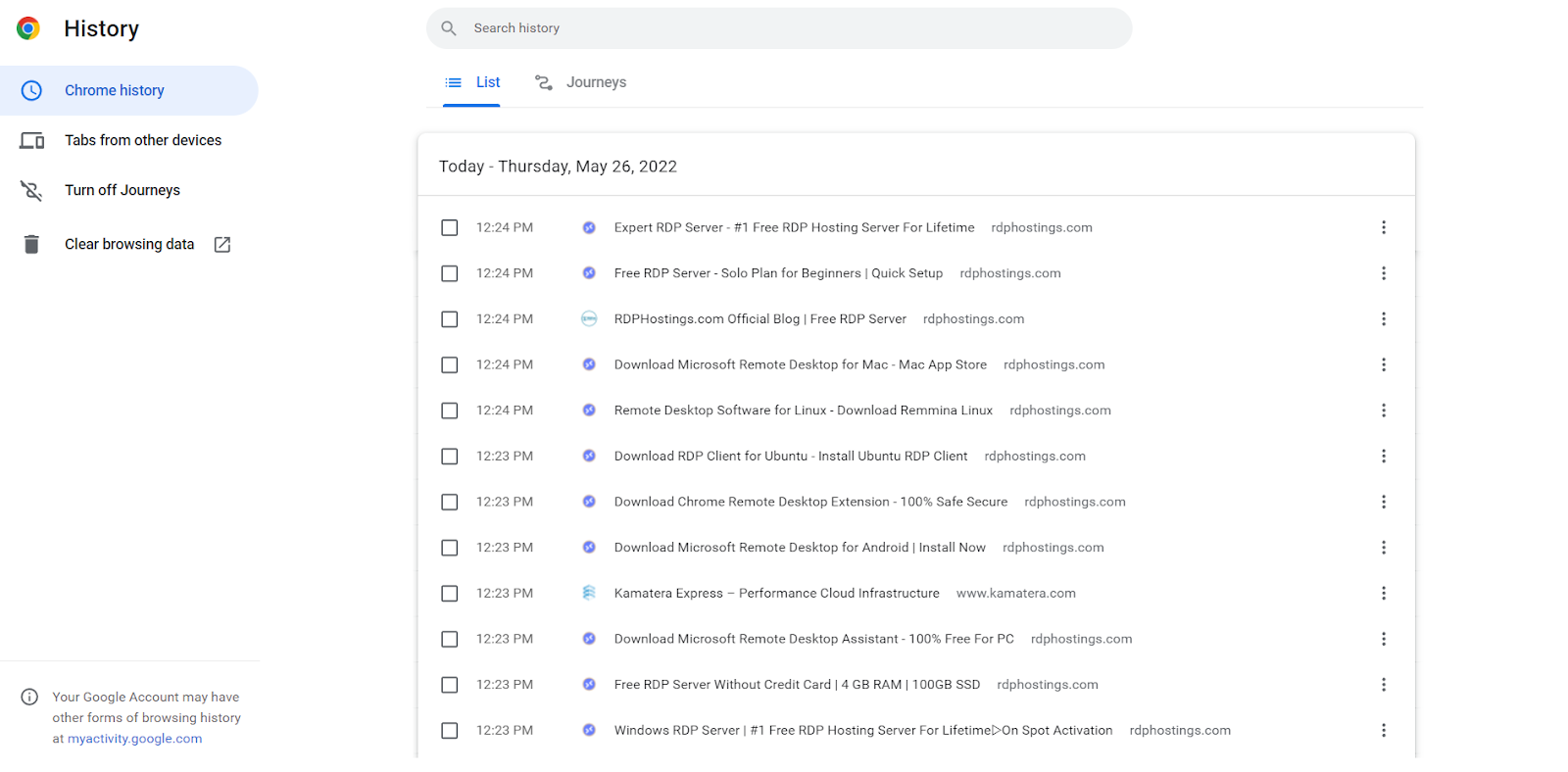Viewport: 1568px width, 772px height.
Task: Open three-dot menu for Remote Desktop Assistant
Action: point(1384,639)
